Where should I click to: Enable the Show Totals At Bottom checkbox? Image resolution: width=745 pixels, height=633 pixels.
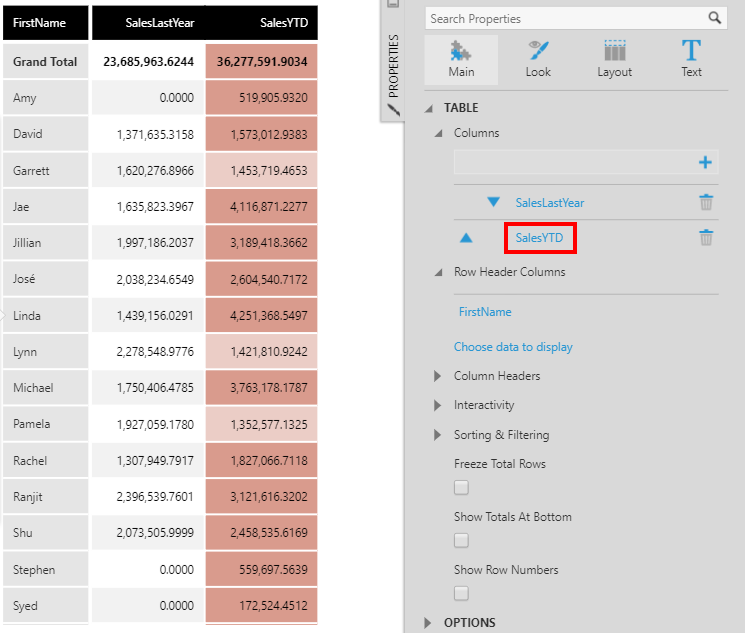pyautogui.click(x=461, y=540)
